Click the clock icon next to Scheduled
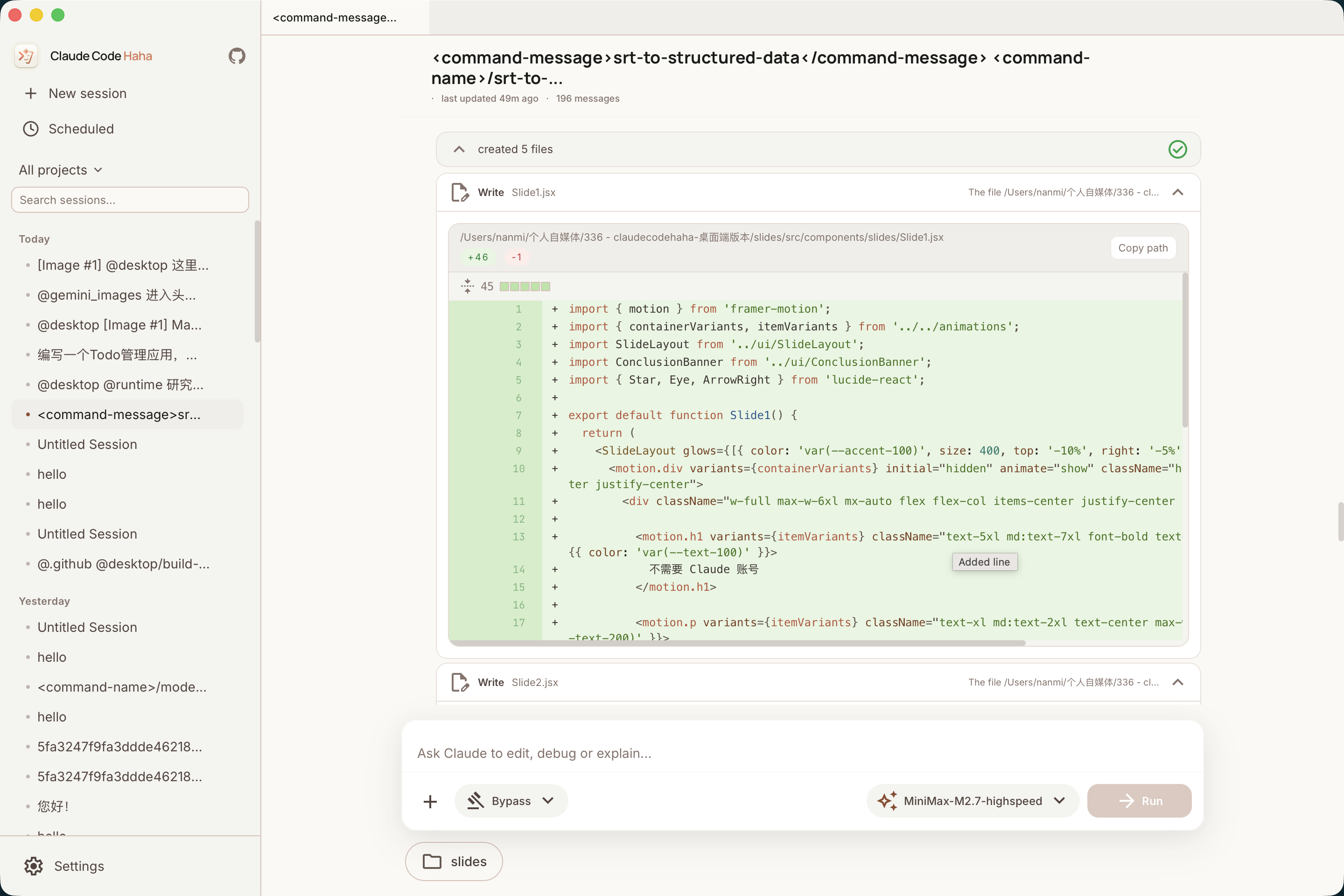The height and width of the screenshot is (896, 1344). click(x=30, y=129)
